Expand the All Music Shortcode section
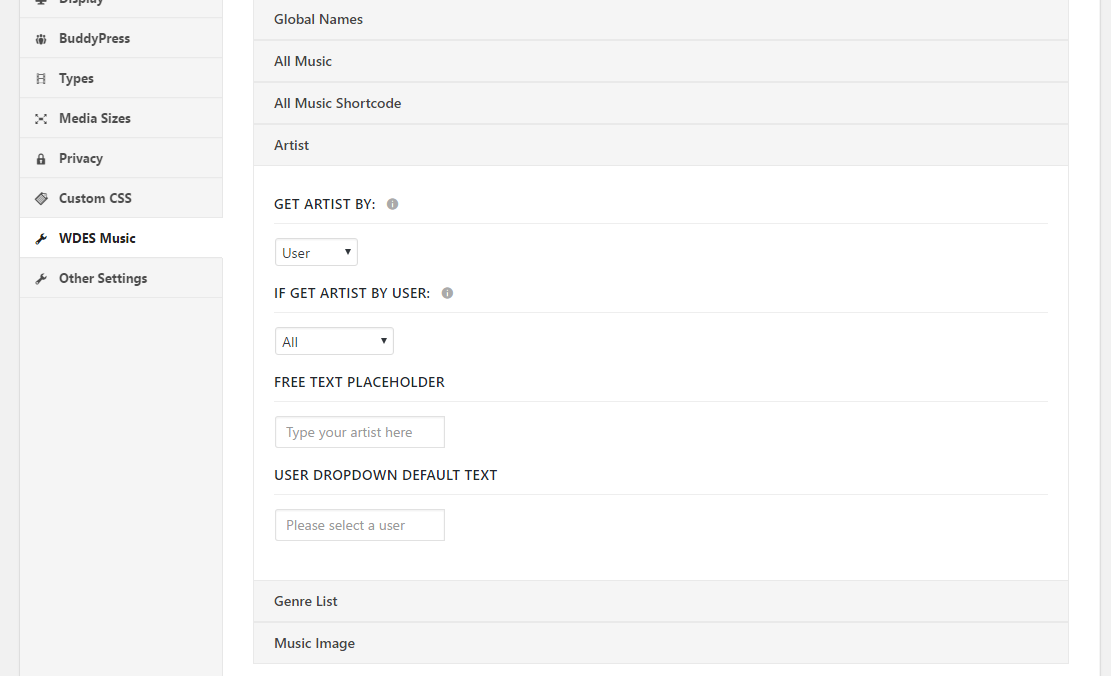Screen dimensions: 1111x676 coord(660,103)
